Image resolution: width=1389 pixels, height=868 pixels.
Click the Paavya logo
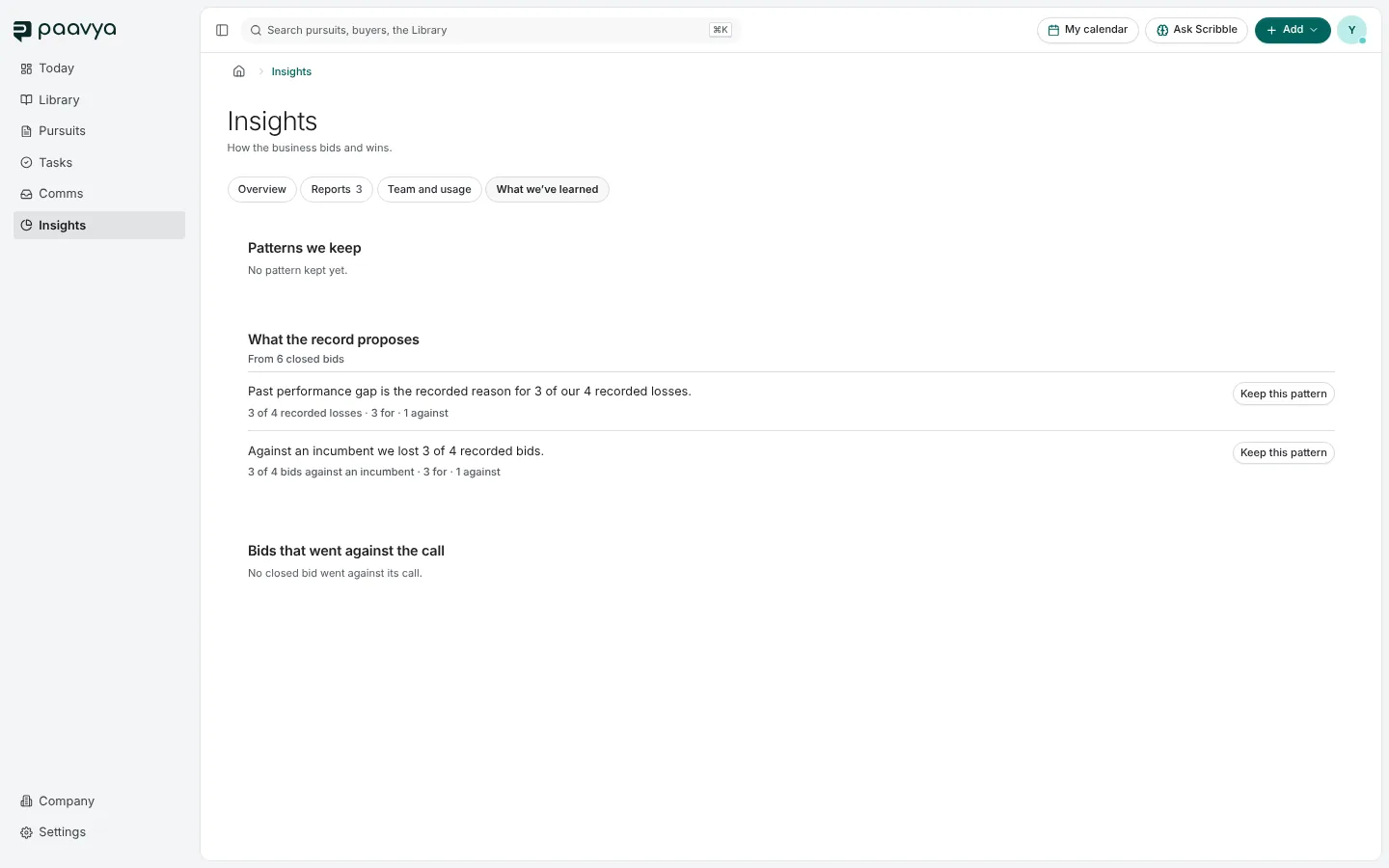pos(65,30)
